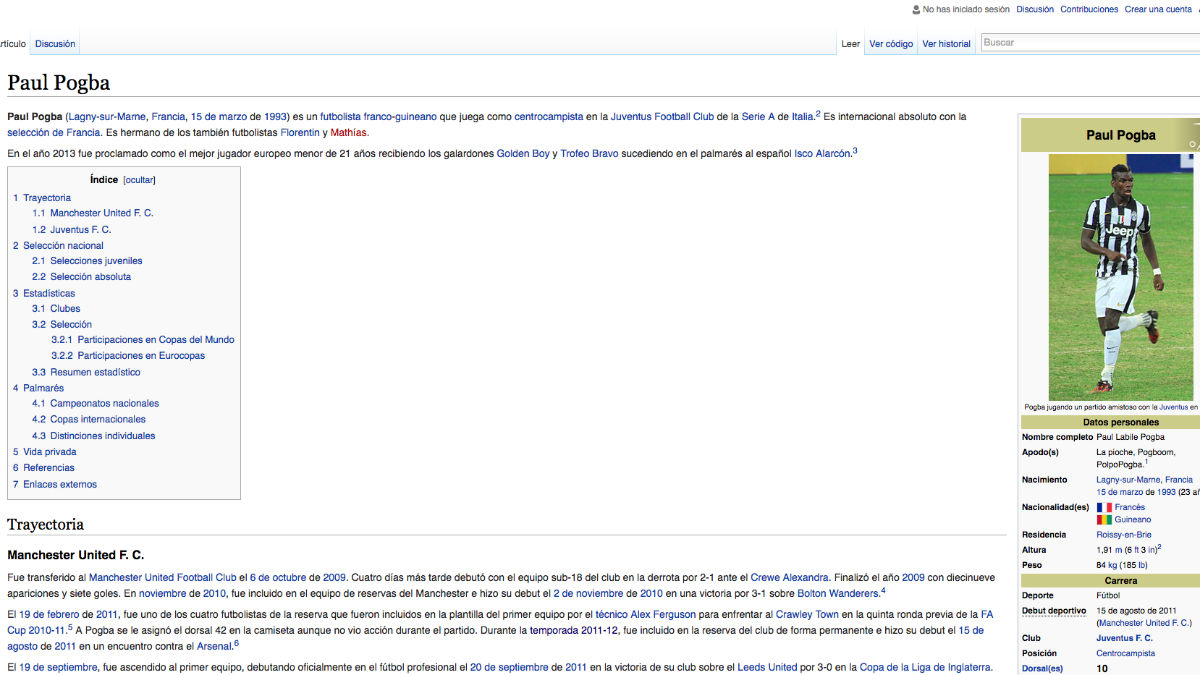Viewport: 1200px width, 675px height.
Task: Open the Arsenal link
Action: (214, 647)
